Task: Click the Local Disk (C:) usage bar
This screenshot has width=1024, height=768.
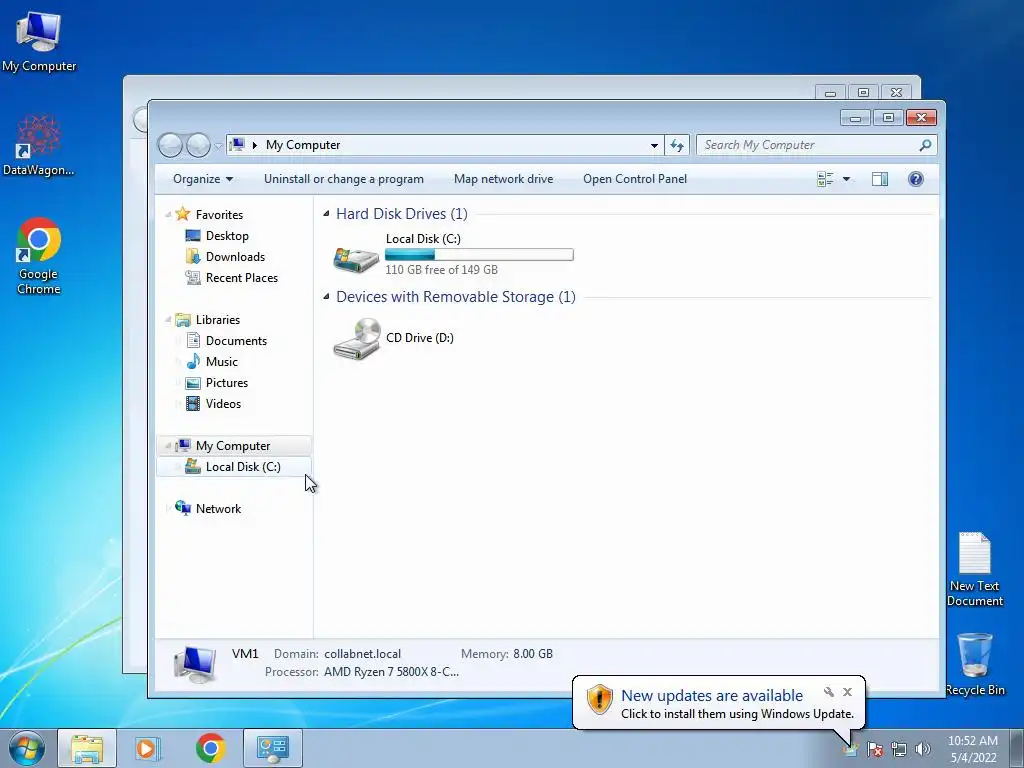Action: click(x=479, y=255)
